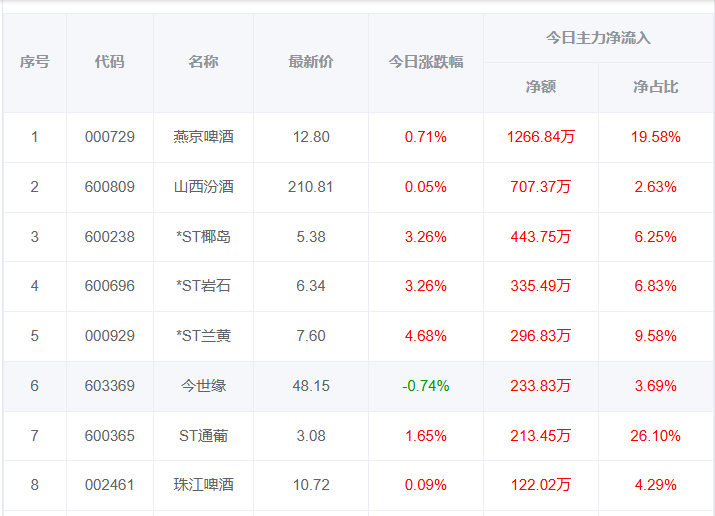Click the 443.75万 net amount
The image size is (715, 516).
pos(541,237)
